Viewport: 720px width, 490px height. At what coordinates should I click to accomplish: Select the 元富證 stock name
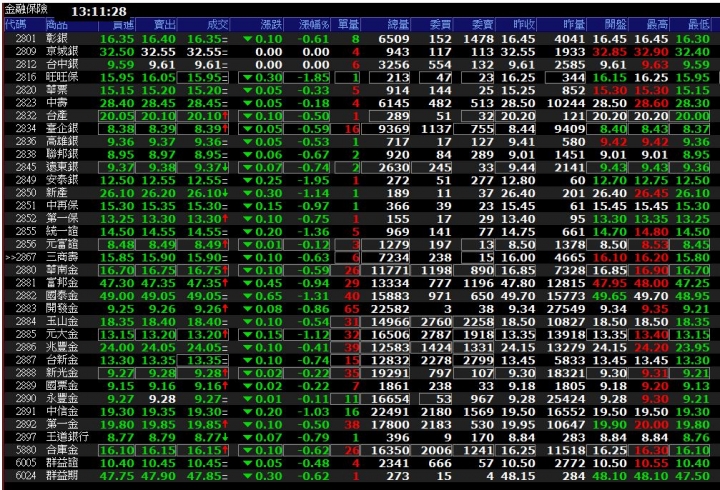pos(62,244)
